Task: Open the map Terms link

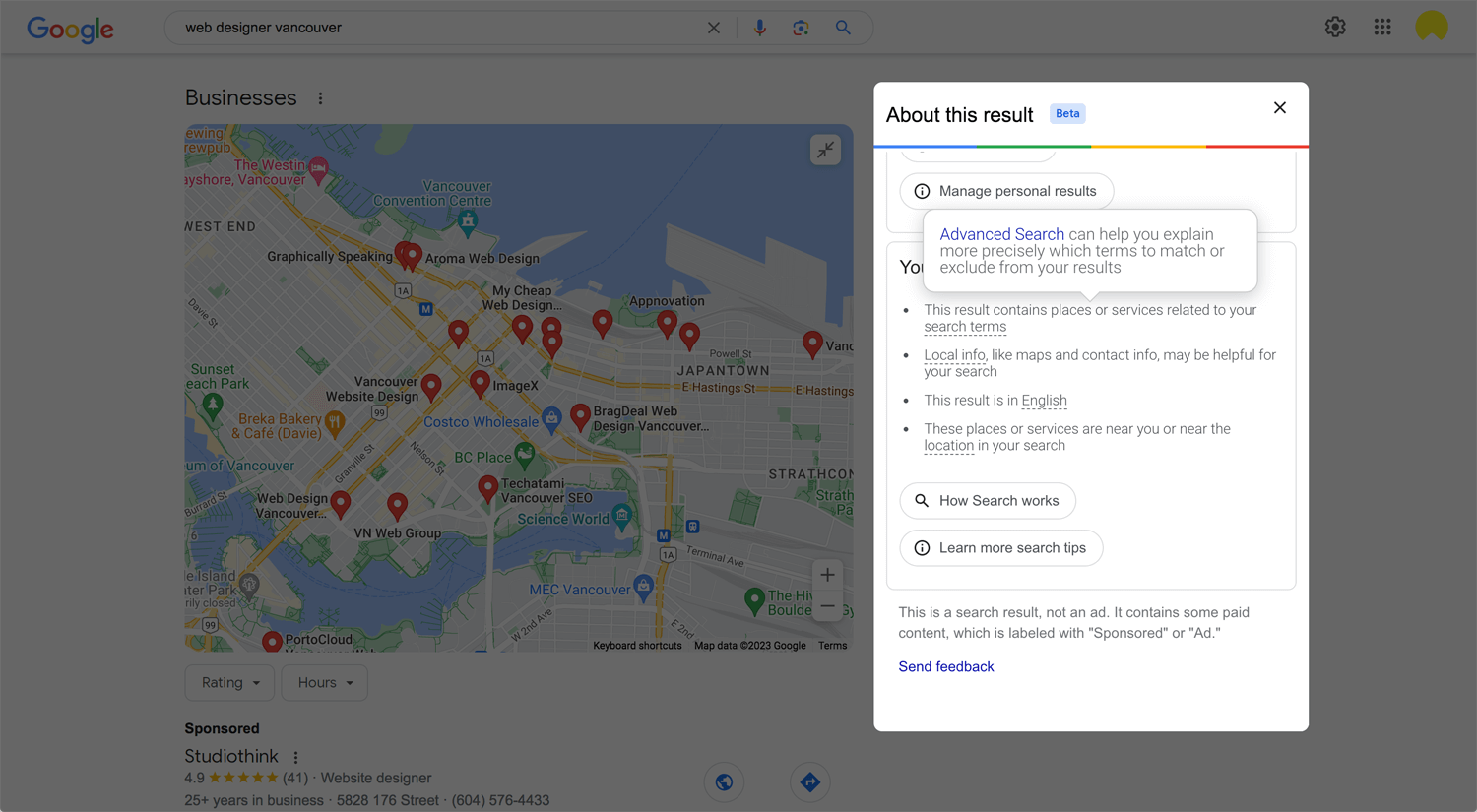Action: (832, 646)
